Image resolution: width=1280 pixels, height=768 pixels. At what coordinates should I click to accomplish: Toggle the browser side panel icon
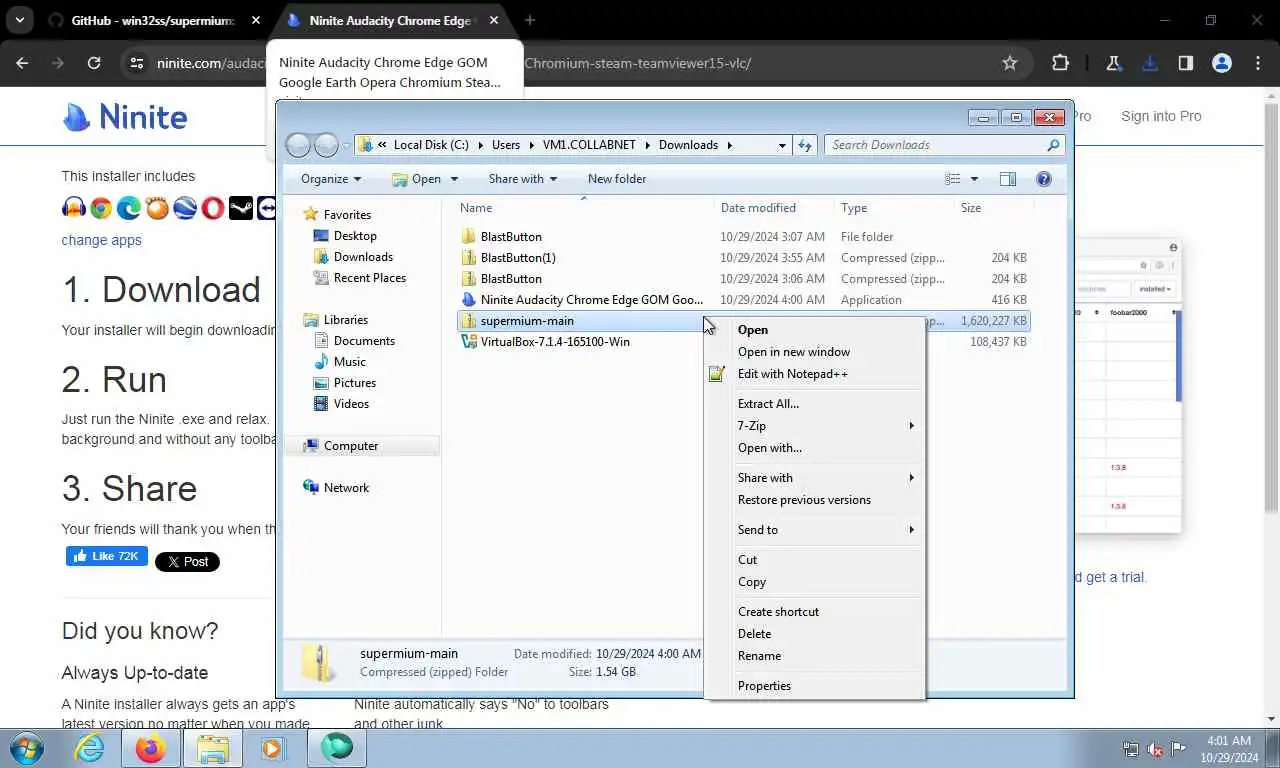[1185, 63]
